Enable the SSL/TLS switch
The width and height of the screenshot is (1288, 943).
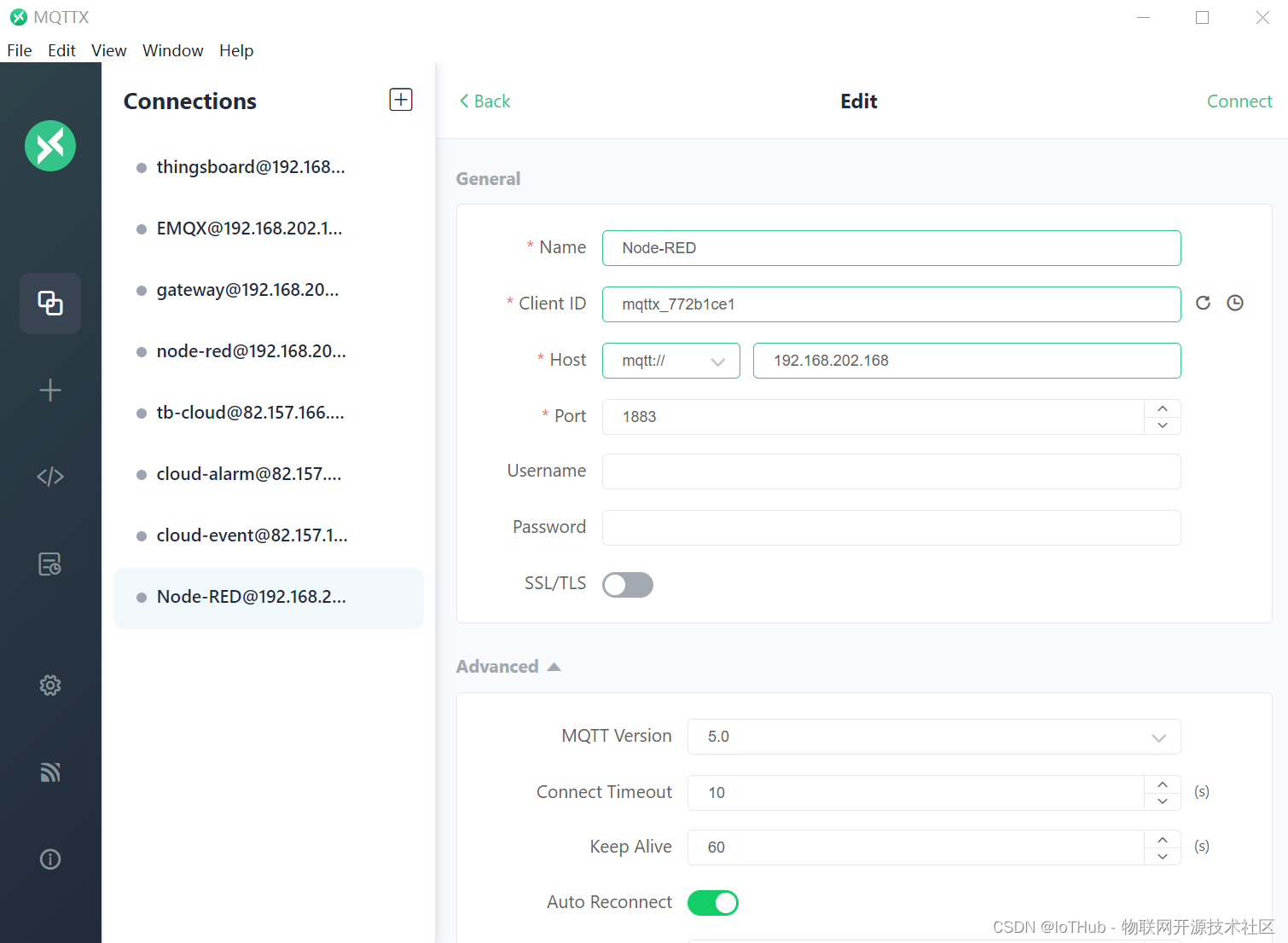[628, 585]
